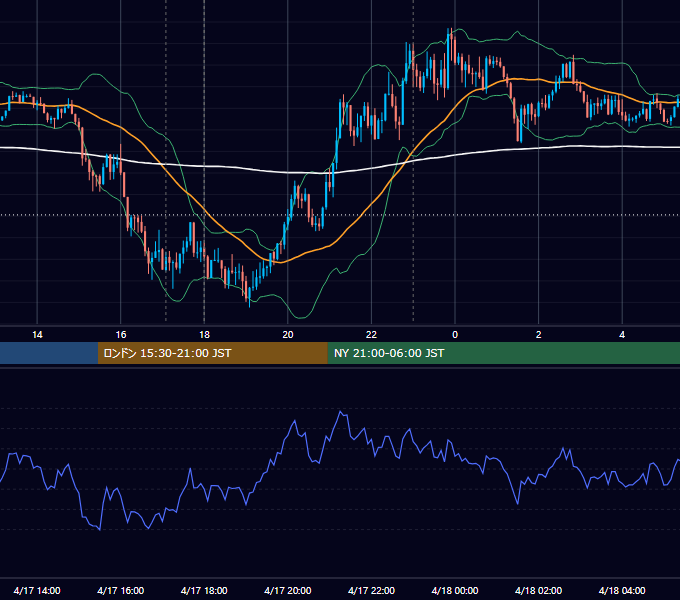
Task: Click the 4/18 04:00 date label
Action: [x=622, y=590]
